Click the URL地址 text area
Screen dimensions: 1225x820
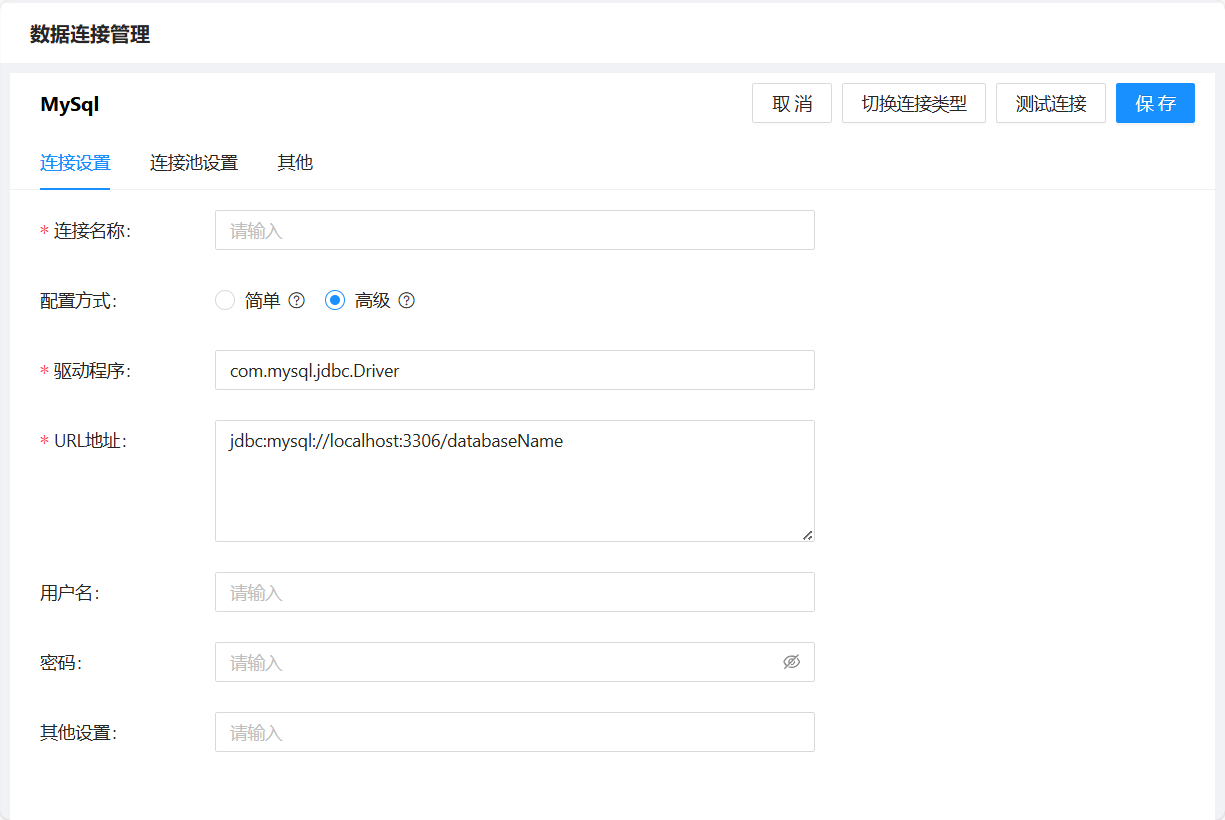tap(514, 481)
